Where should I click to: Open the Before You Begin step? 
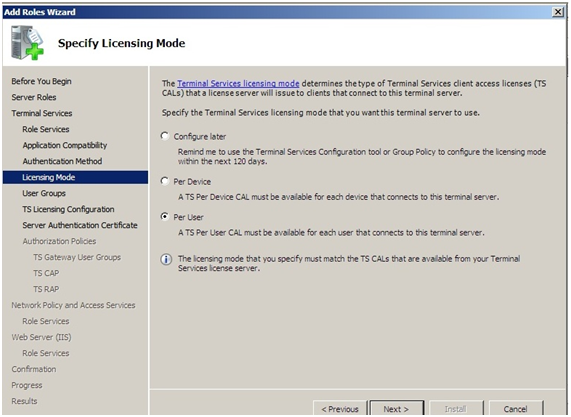(x=41, y=81)
